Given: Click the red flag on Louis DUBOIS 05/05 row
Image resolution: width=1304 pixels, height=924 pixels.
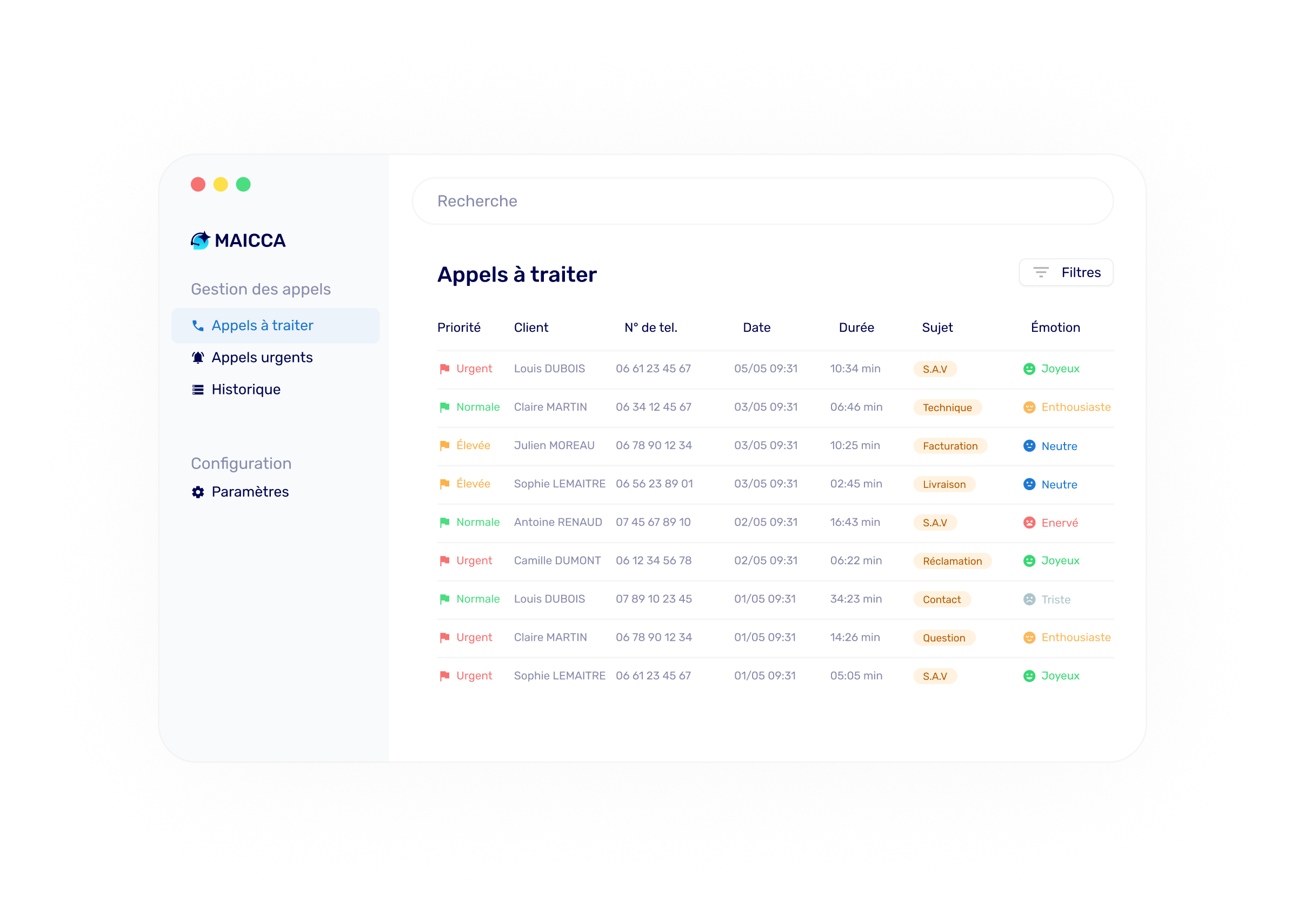Looking at the screenshot, I should pos(444,369).
